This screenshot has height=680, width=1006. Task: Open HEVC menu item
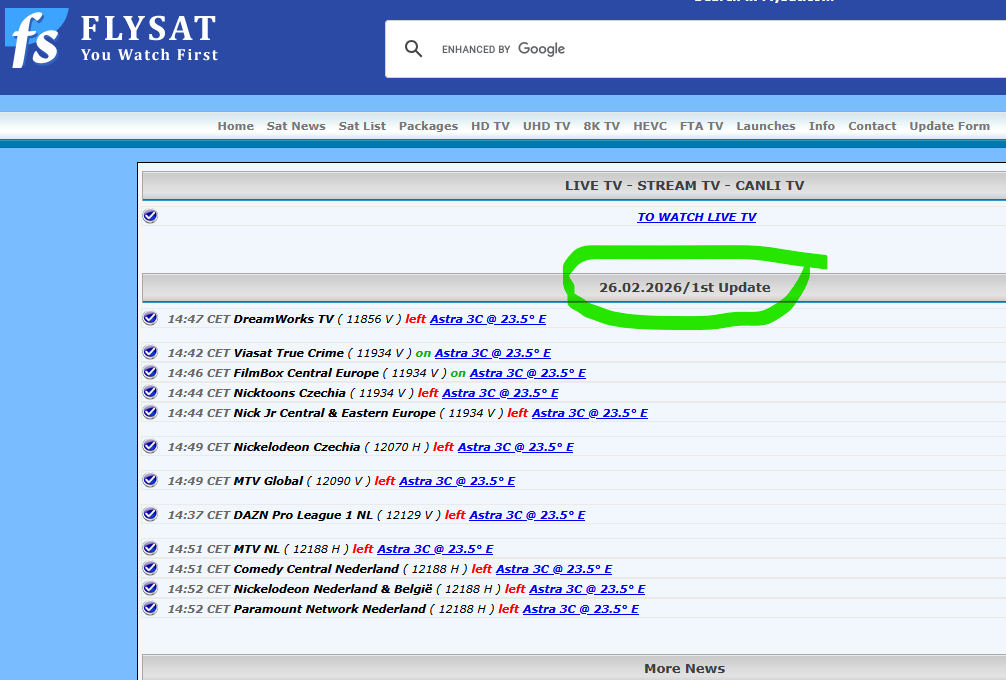point(650,126)
